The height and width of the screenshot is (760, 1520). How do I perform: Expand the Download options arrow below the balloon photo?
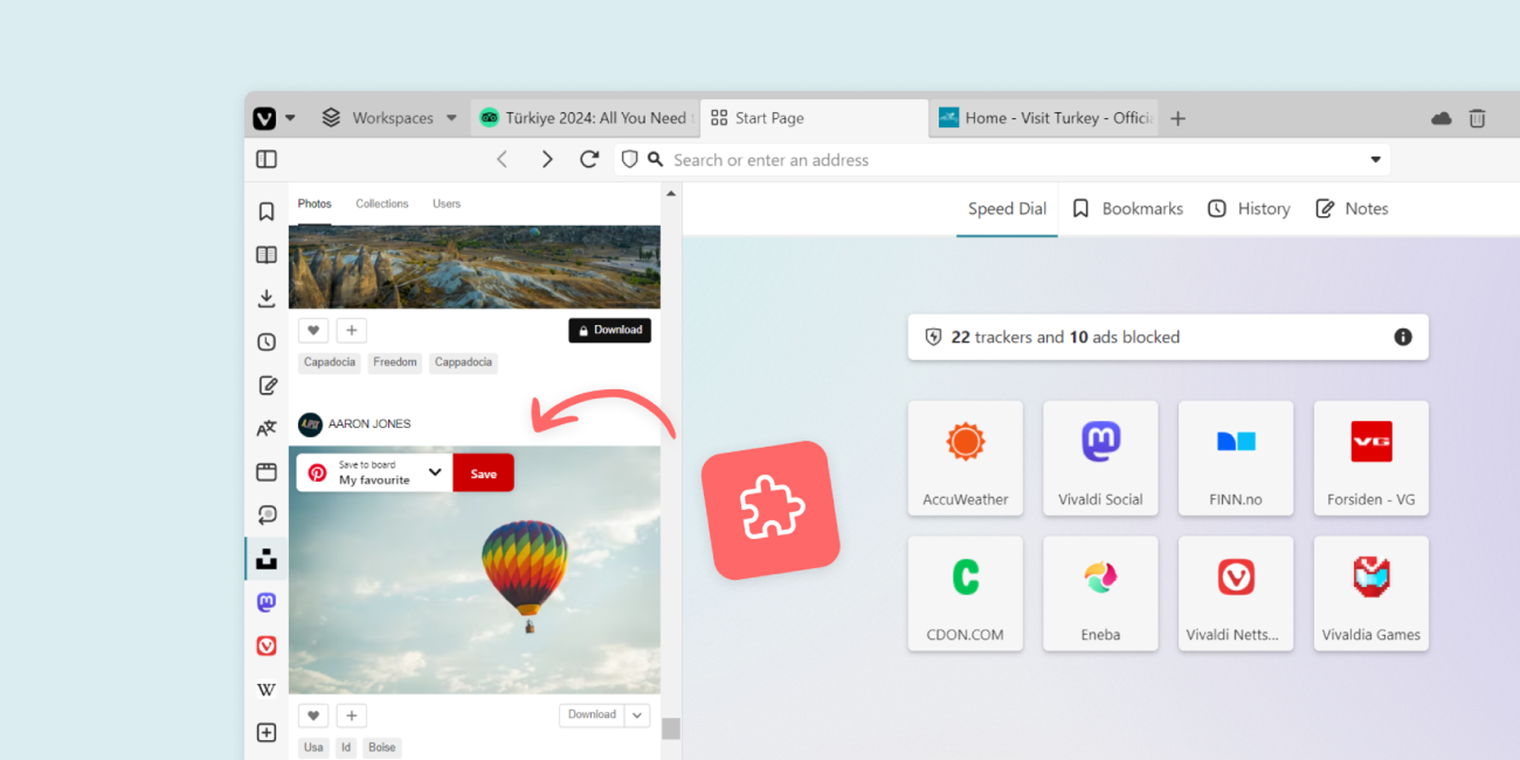tap(637, 715)
